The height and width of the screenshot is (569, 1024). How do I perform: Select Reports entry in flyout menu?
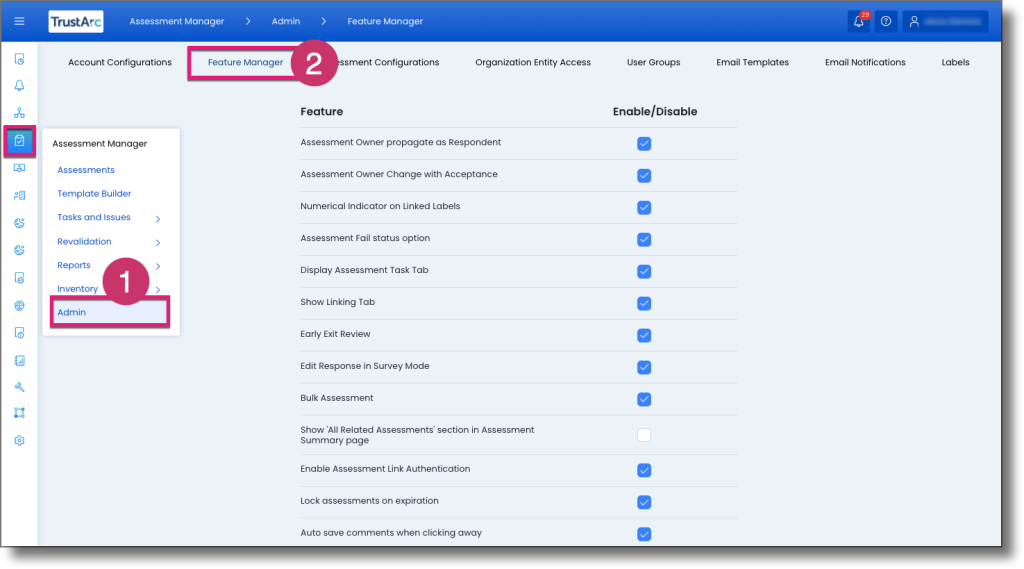tap(74, 265)
